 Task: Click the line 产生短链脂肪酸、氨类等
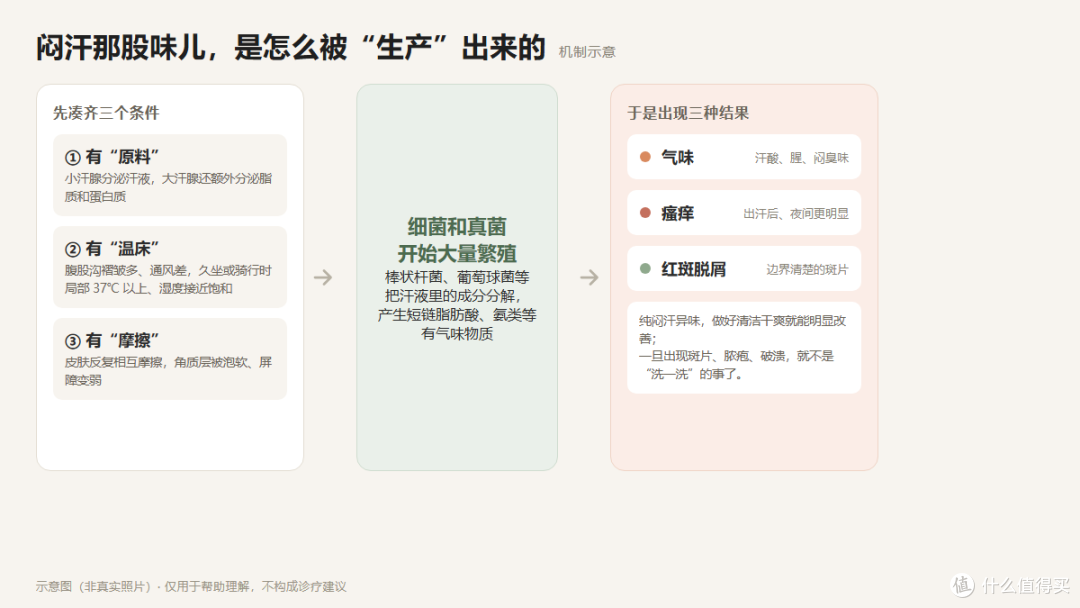pos(457,315)
